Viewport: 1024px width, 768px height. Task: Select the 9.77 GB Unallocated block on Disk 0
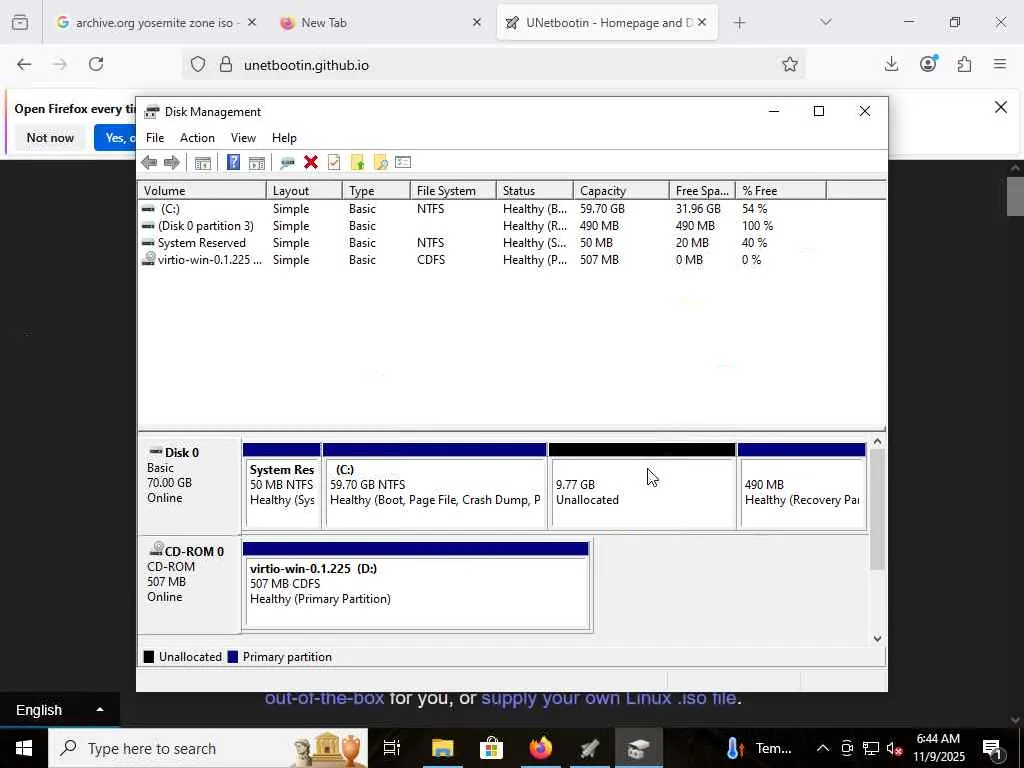coord(642,486)
